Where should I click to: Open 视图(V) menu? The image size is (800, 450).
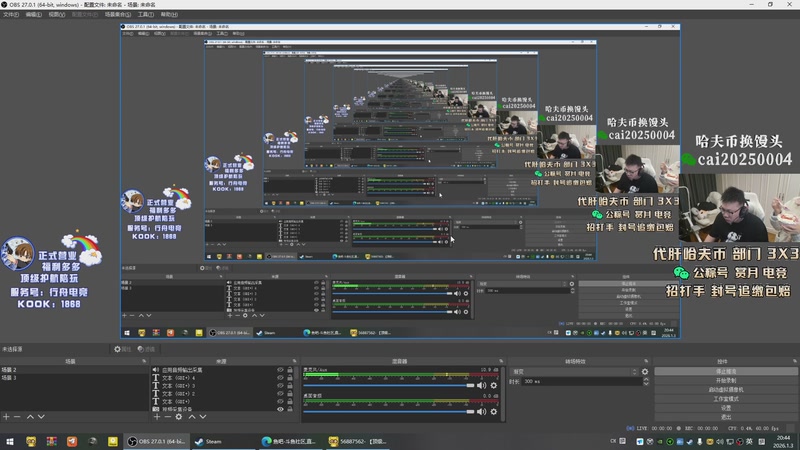point(57,14)
